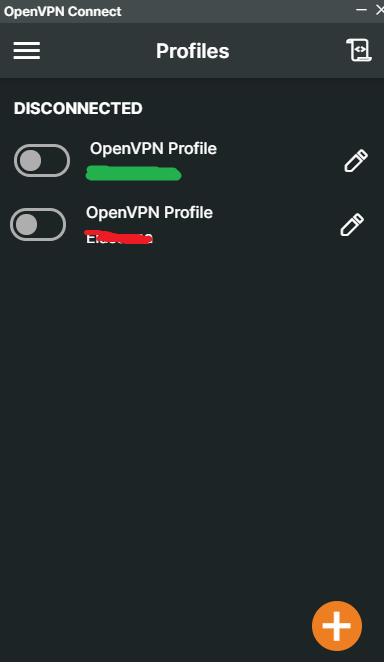Open the import profile scroll icon
This screenshot has width=384, height=662.
pos(359,50)
